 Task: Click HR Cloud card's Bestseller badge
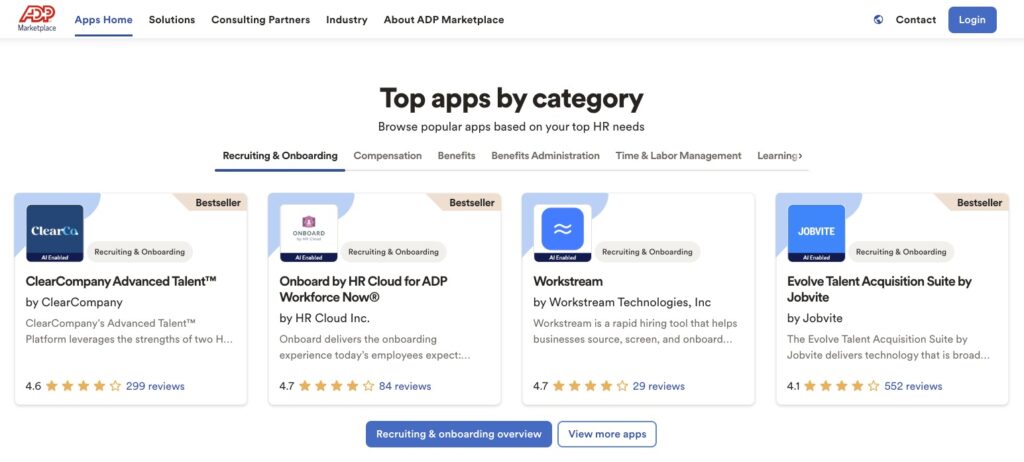(x=466, y=203)
